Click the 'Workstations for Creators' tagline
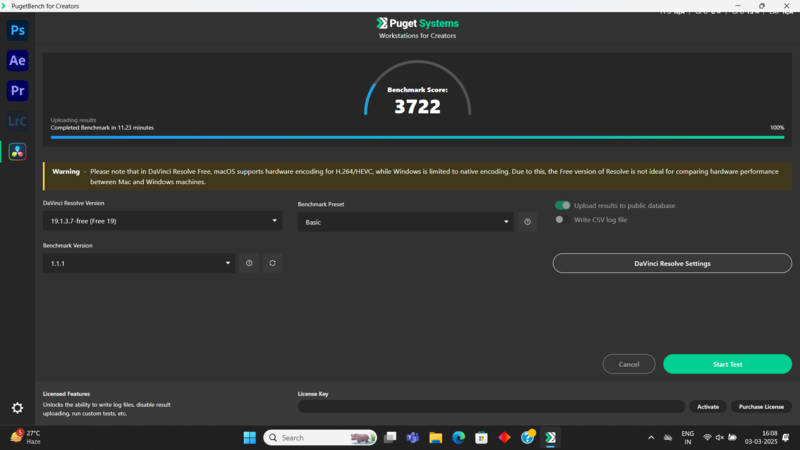The height and width of the screenshot is (450, 800). click(x=417, y=36)
